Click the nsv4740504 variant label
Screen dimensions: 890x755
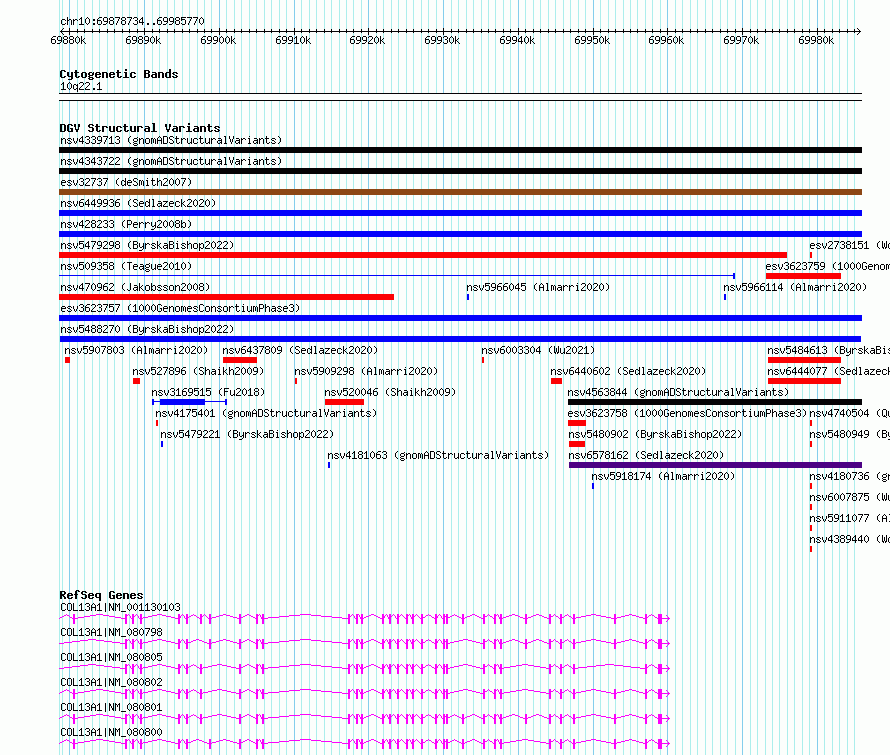849,413
